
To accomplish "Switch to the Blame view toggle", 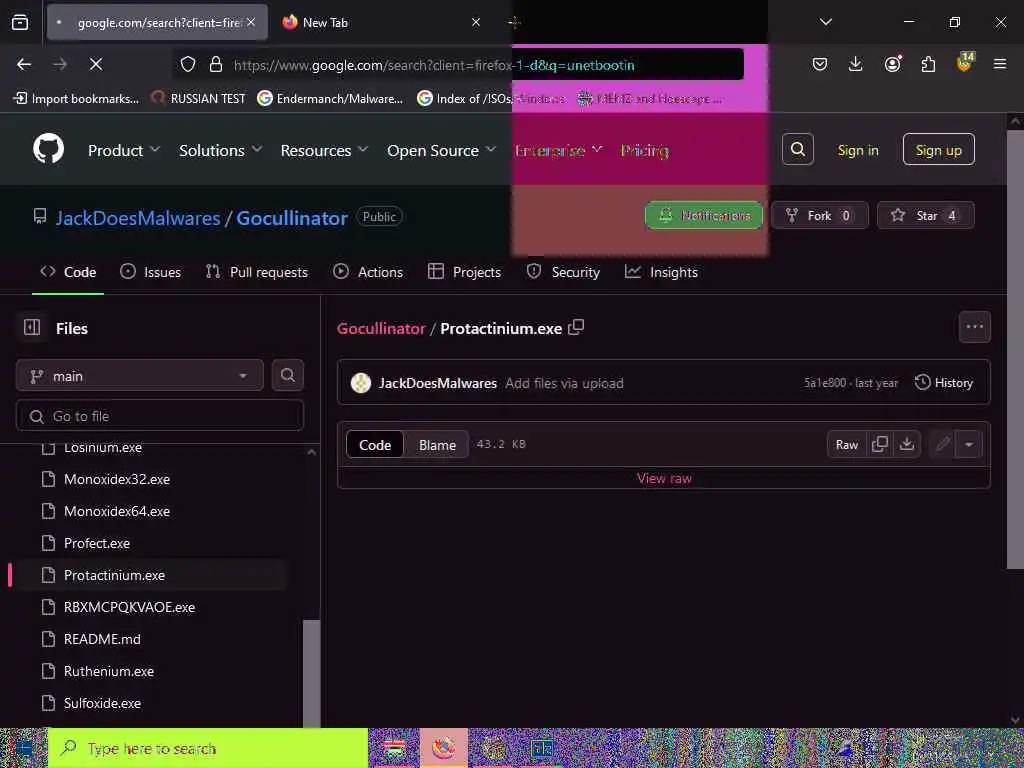I will (437, 445).
